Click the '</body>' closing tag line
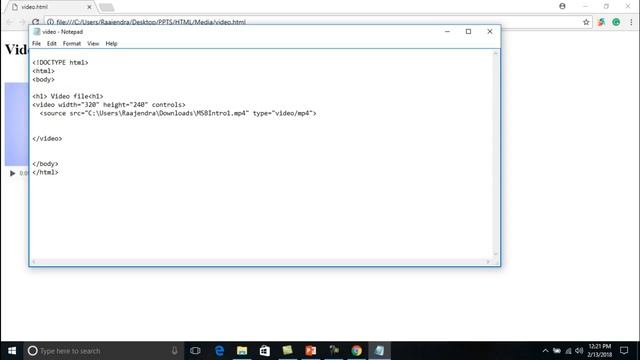640x360 pixels. tap(45, 164)
